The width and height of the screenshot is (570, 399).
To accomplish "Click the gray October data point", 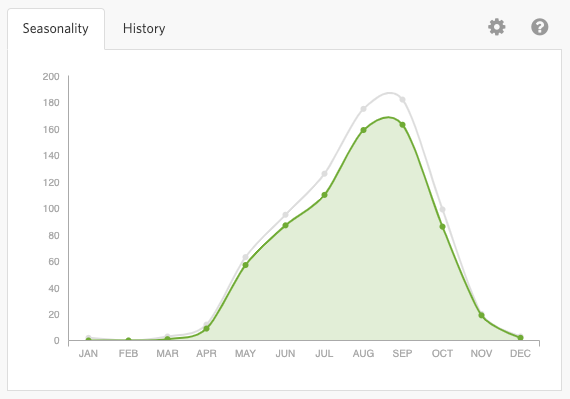I will click(442, 209).
